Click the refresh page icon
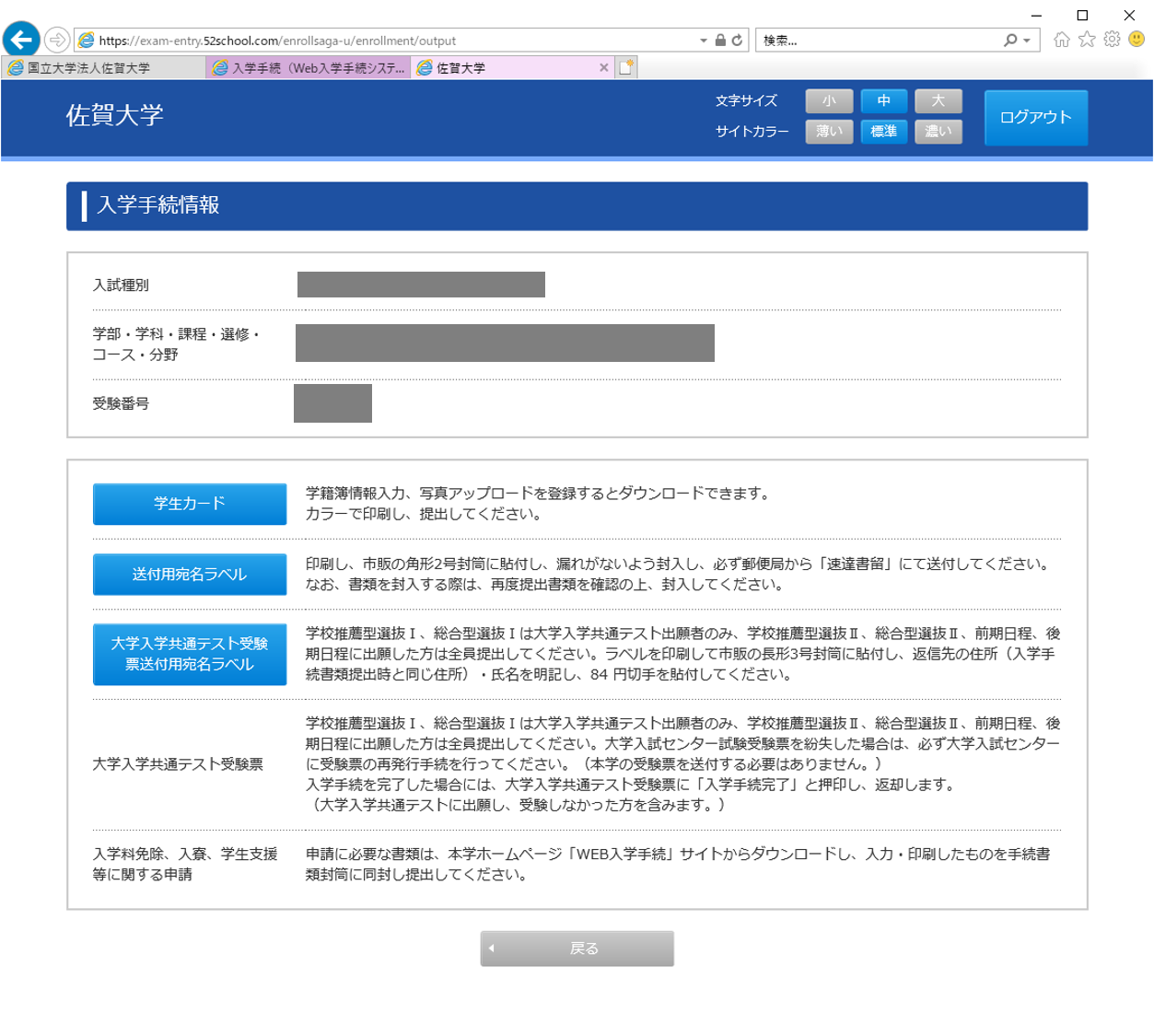This screenshot has width=1154, height=1036. tap(737, 41)
